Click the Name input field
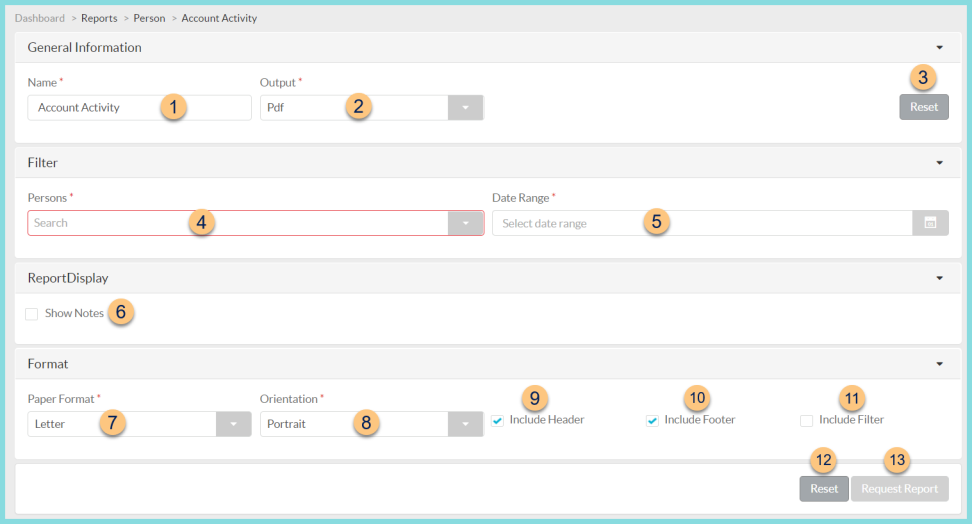Screen dimensions: 972x524 pos(139,108)
